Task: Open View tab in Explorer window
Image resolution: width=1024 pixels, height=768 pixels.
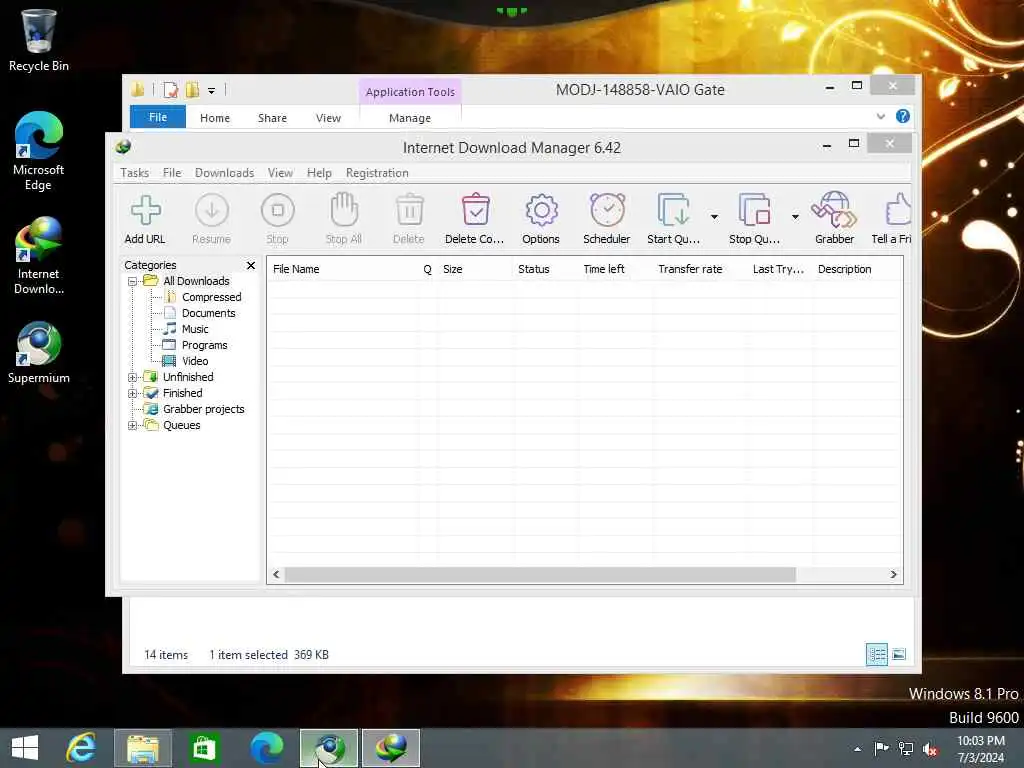Action: coord(328,118)
